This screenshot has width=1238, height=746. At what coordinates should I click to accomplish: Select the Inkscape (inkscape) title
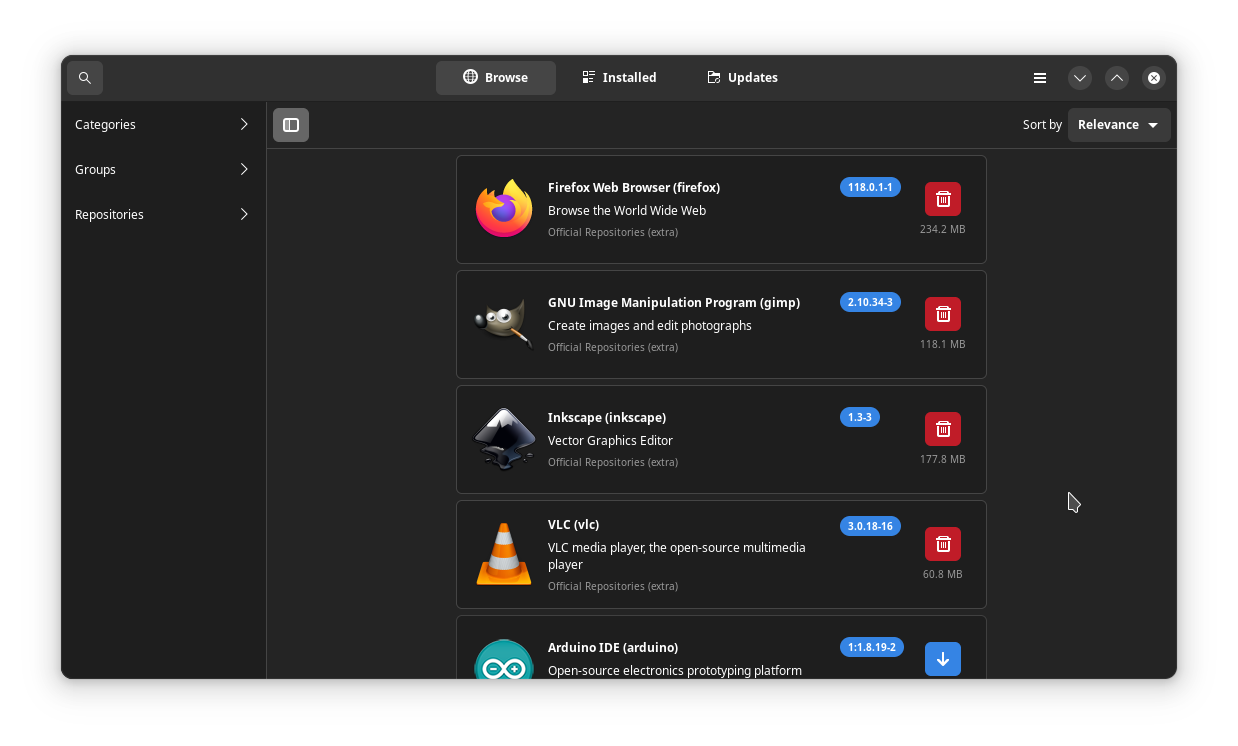(607, 418)
